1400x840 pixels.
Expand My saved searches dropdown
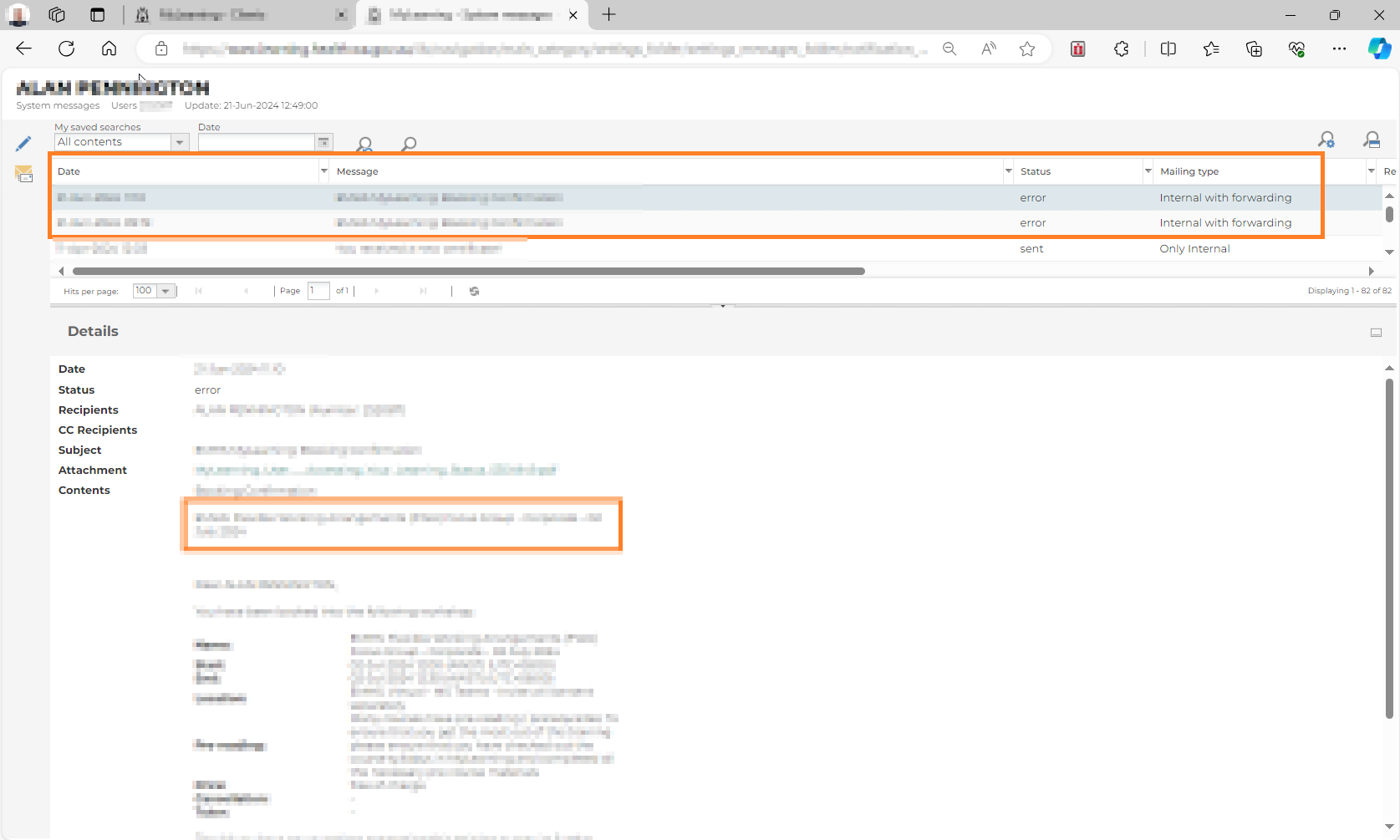tap(180, 142)
